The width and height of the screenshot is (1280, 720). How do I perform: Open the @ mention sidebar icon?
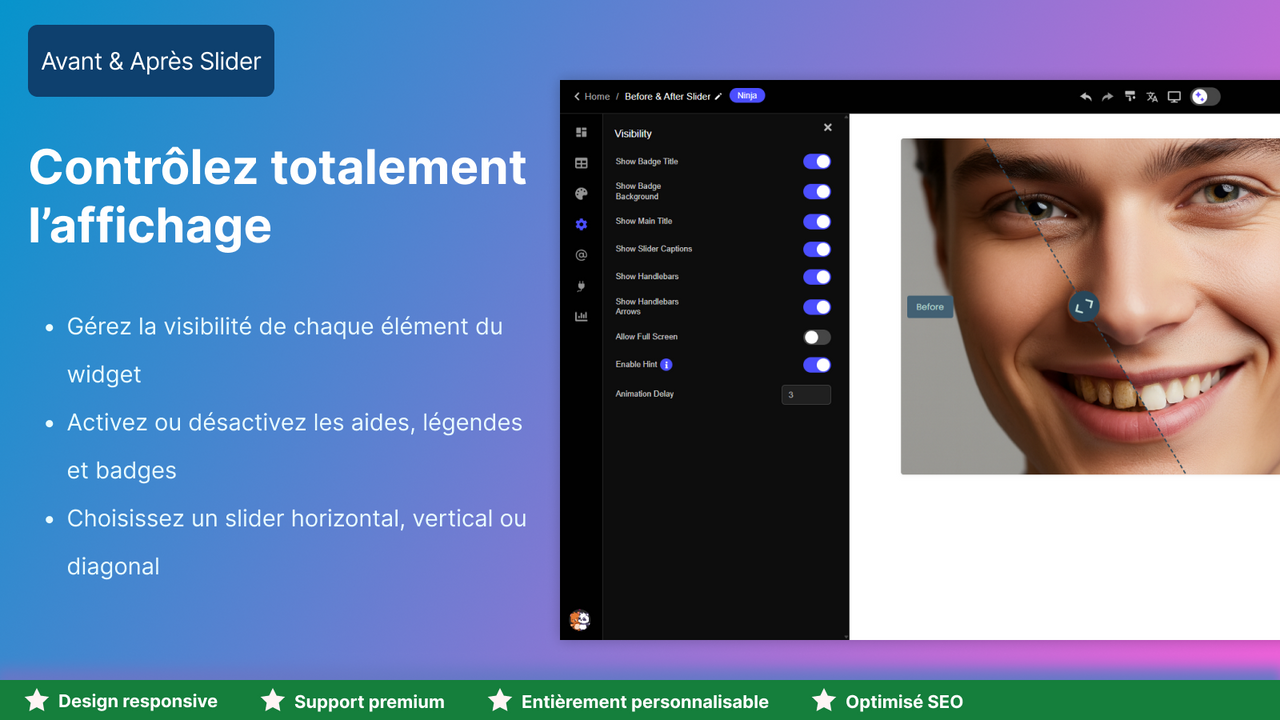point(581,255)
